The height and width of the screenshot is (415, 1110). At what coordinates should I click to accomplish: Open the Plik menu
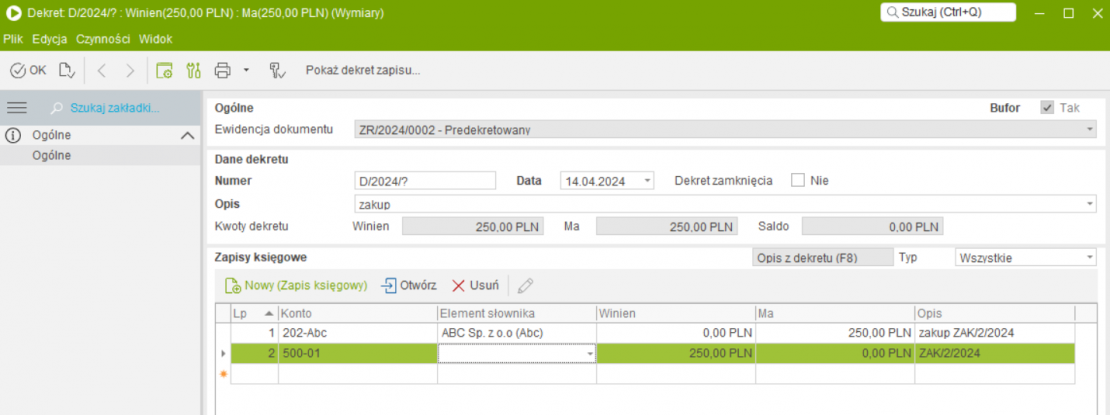click(x=13, y=39)
